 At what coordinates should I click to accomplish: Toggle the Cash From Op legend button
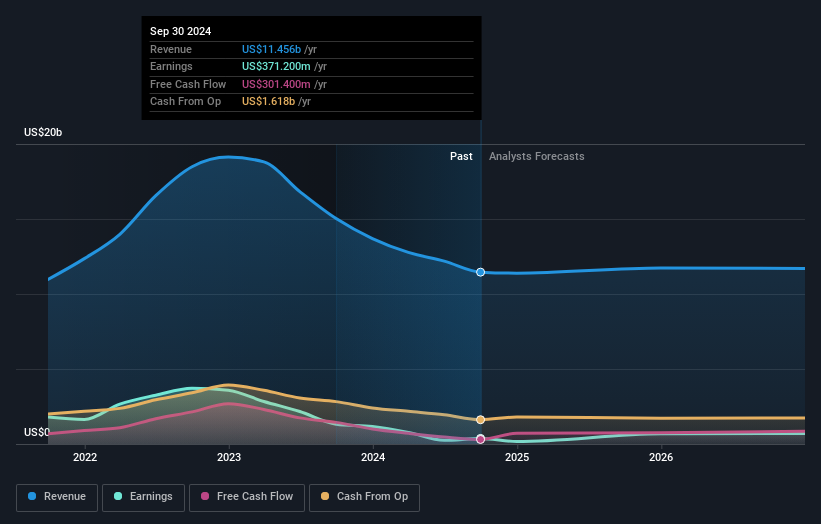364,497
